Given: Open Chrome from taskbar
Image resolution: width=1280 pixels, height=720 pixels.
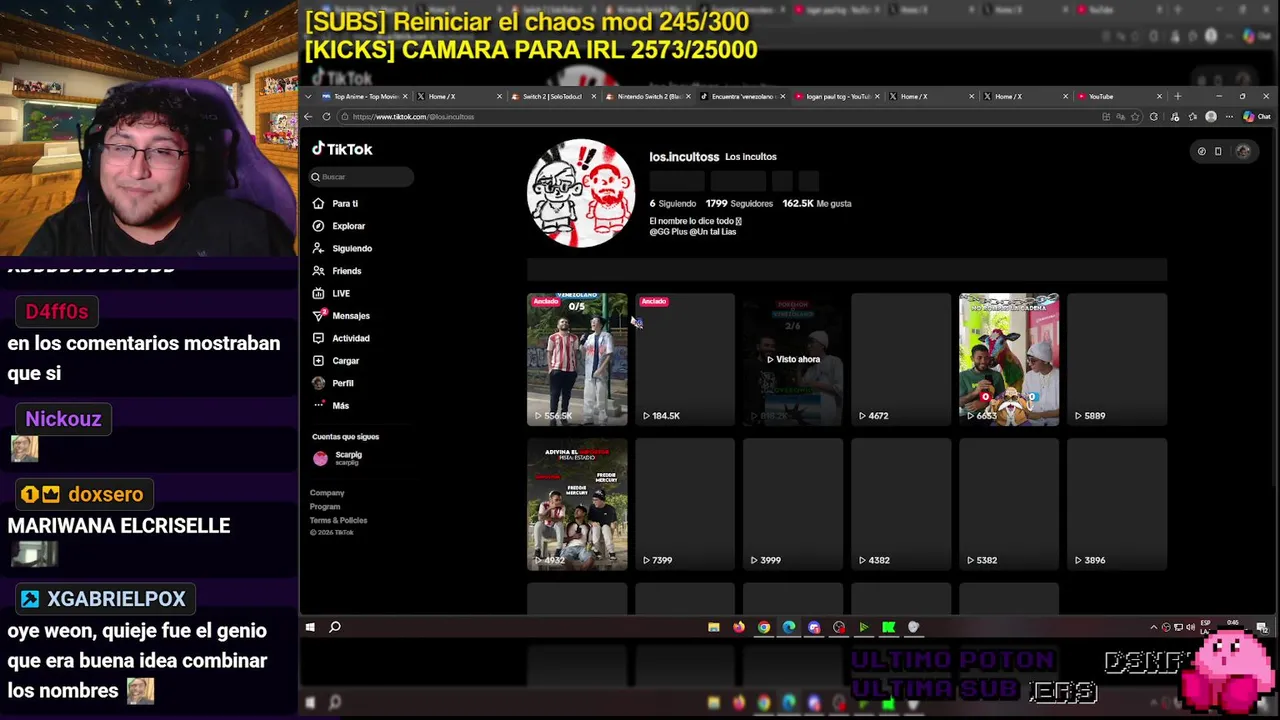Looking at the screenshot, I should 764,627.
